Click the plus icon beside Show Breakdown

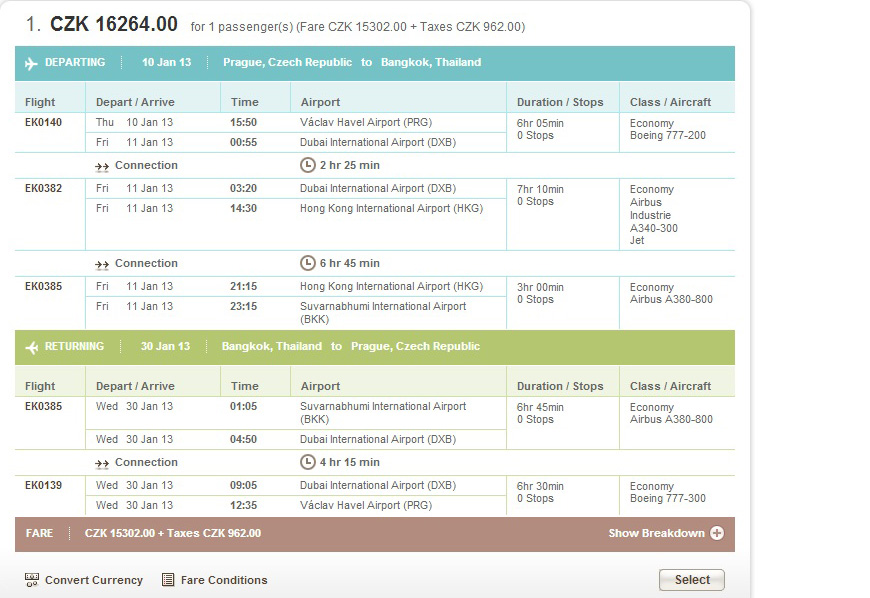pyautogui.click(x=717, y=533)
